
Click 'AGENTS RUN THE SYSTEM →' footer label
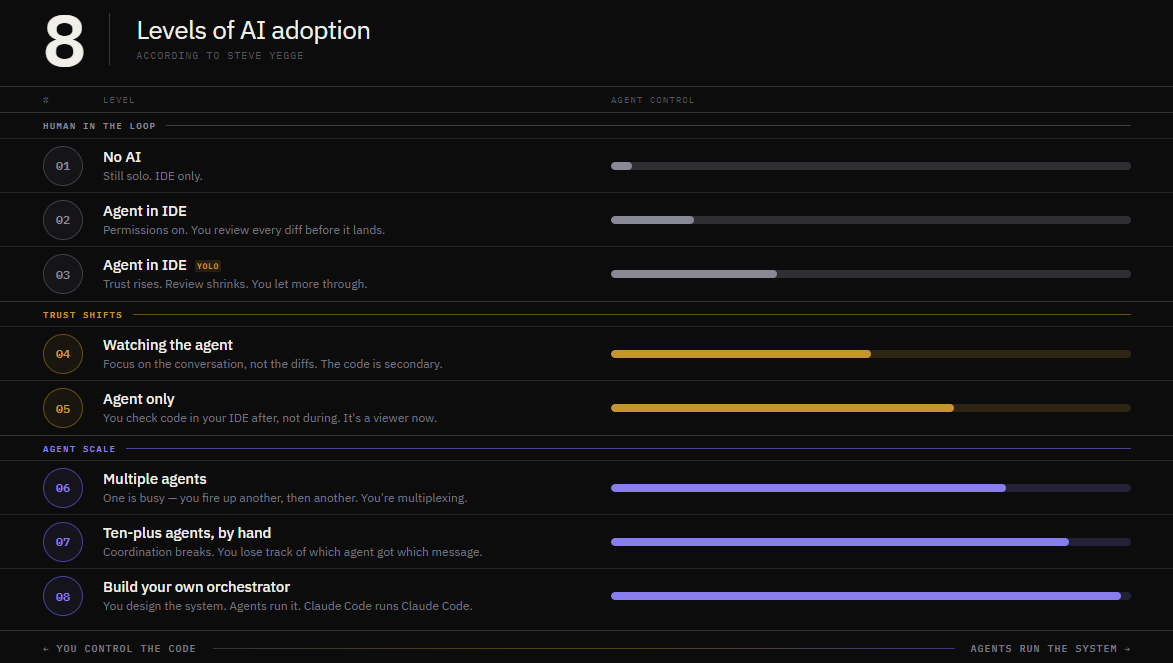click(x=1050, y=649)
